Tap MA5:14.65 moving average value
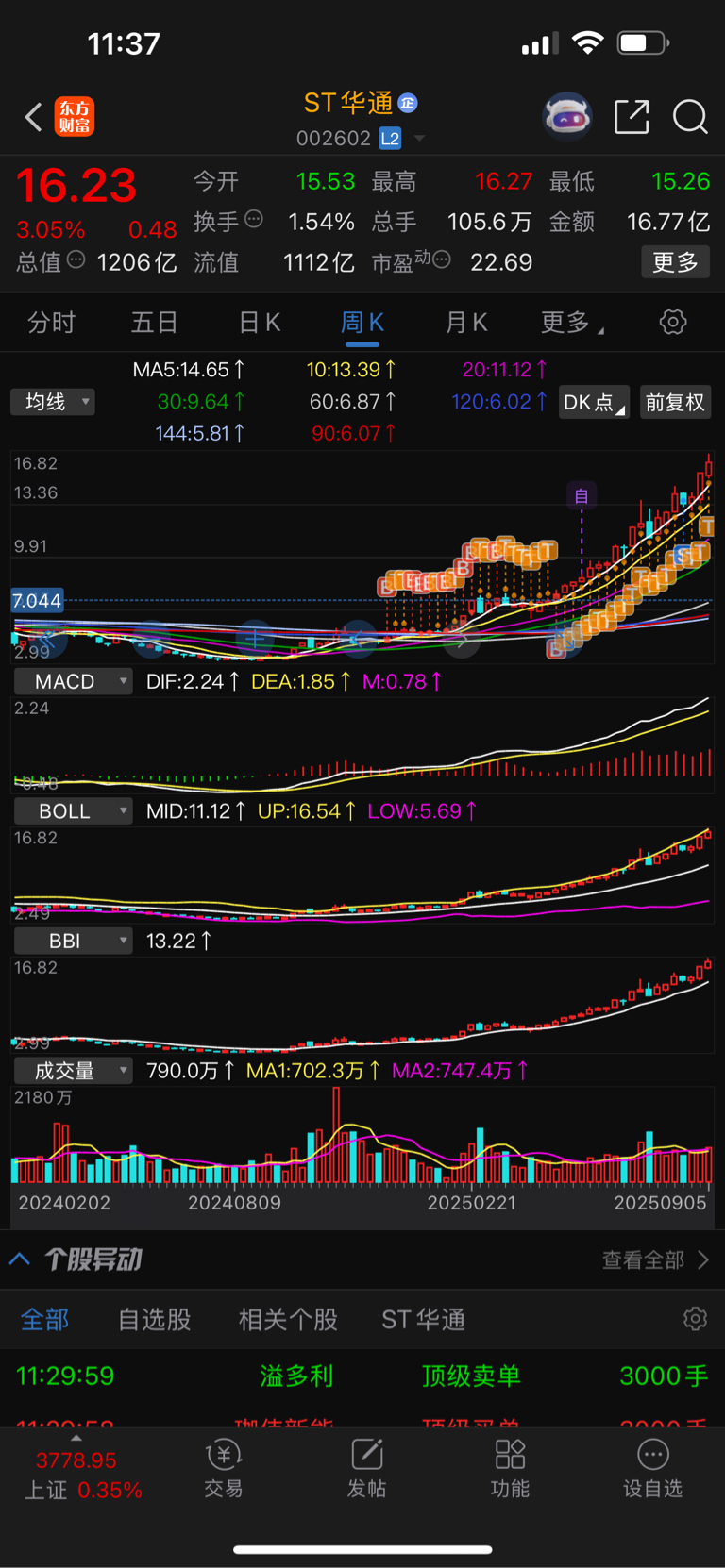 tap(188, 370)
